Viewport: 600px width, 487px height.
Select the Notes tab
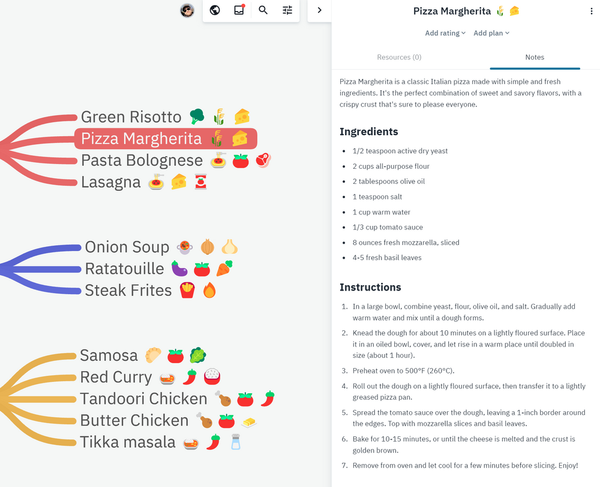tap(533, 57)
